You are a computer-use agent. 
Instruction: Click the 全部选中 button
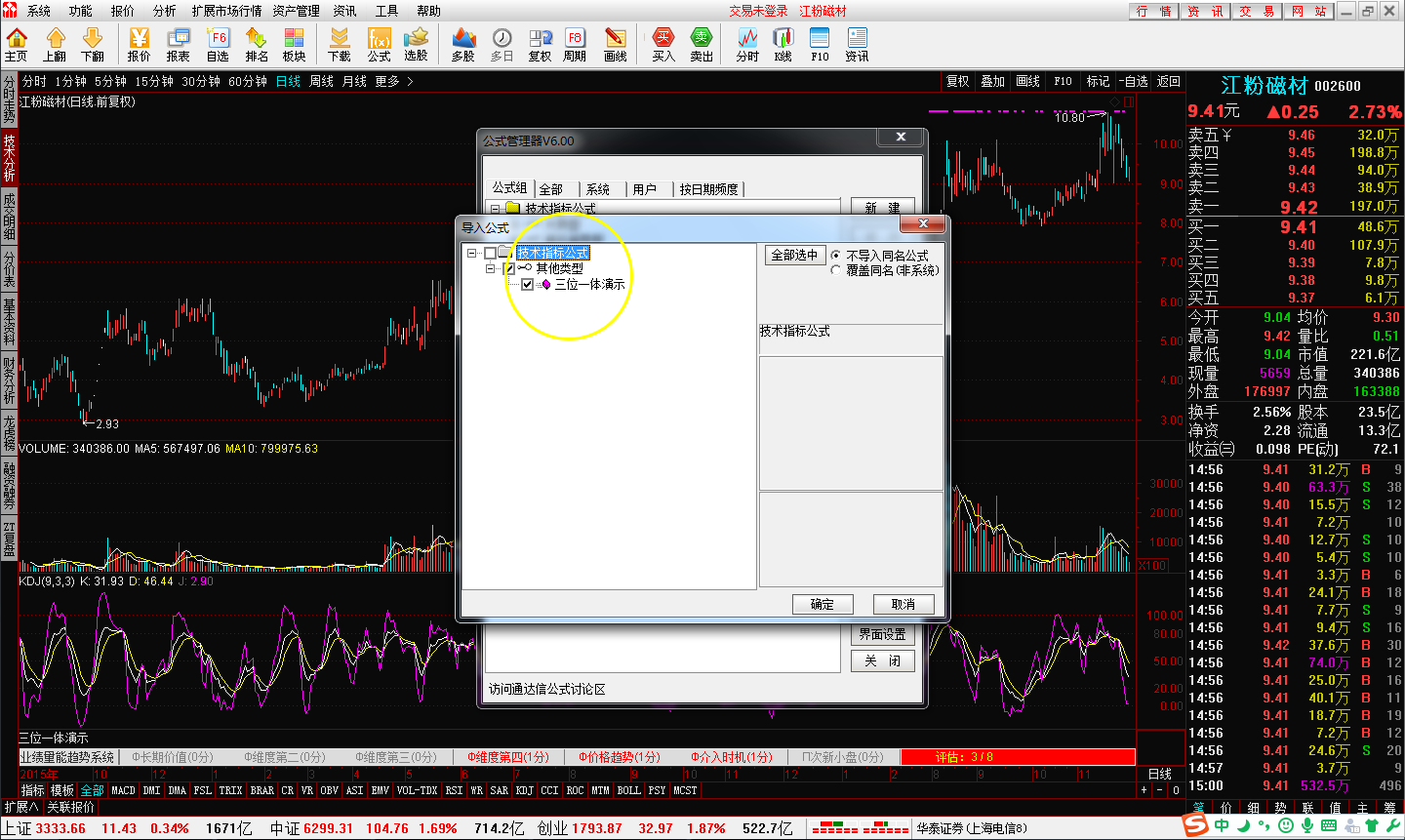click(794, 255)
